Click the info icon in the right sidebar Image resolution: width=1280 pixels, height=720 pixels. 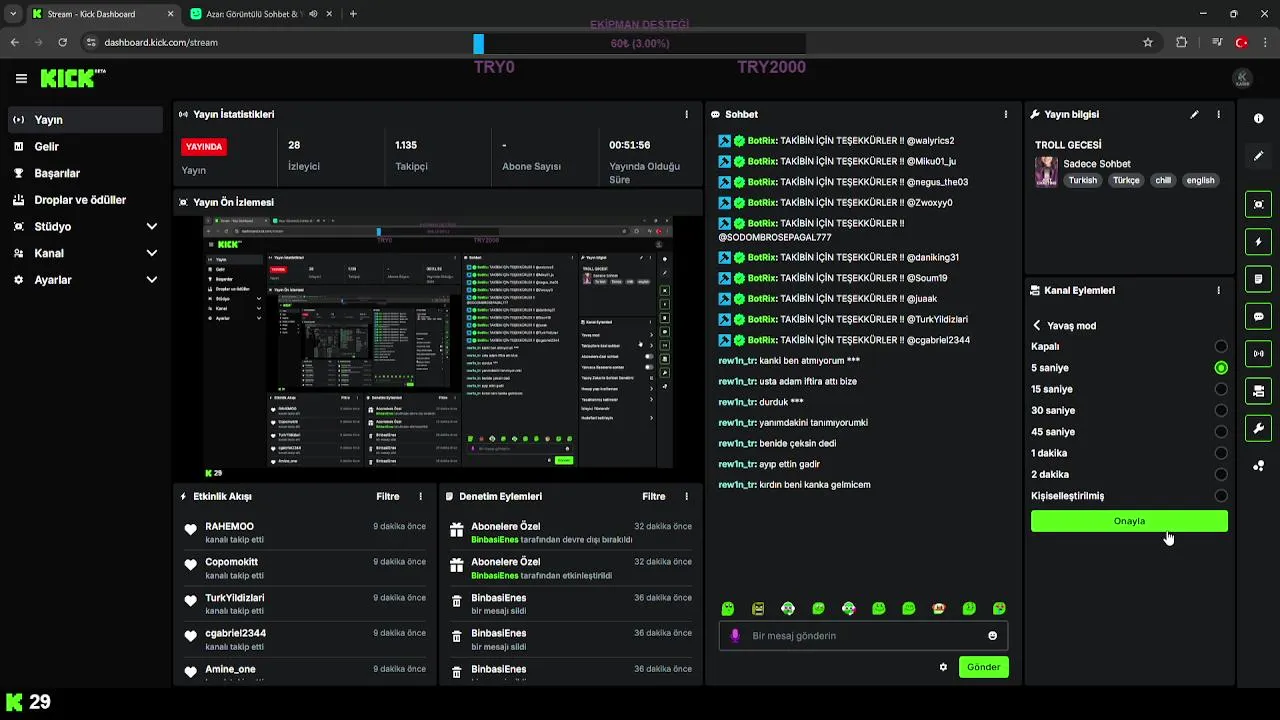(x=1258, y=118)
